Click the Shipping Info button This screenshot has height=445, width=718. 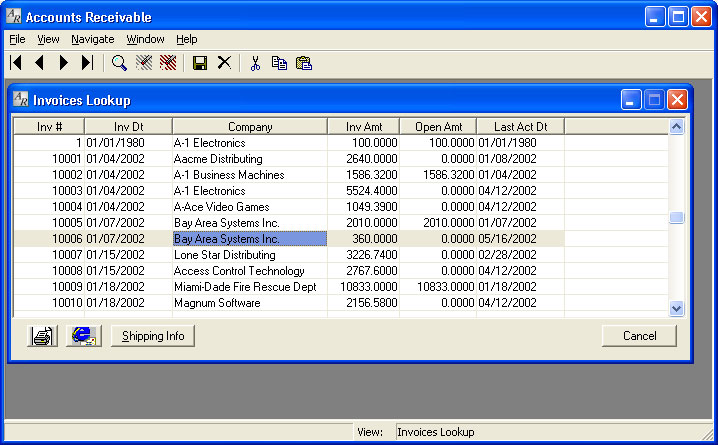[153, 336]
